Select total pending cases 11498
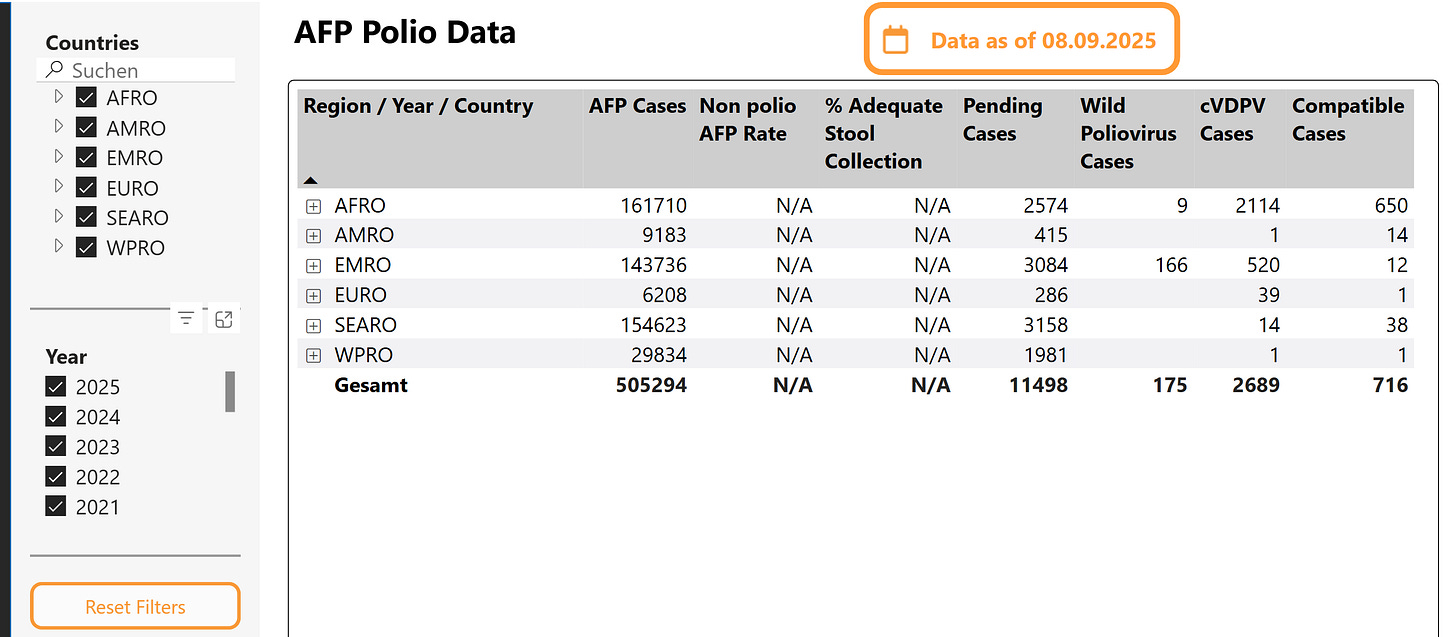Image resolution: width=1456 pixels, height=637 pixels. [x=1040, y=385]
